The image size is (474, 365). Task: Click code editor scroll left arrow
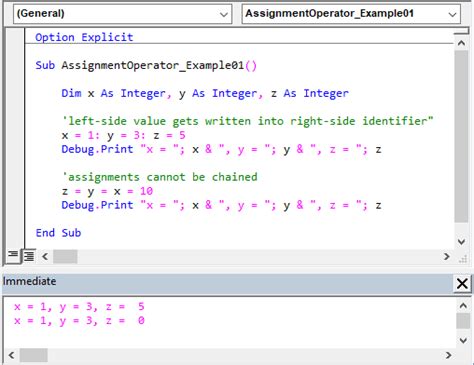tap(45, 256)
